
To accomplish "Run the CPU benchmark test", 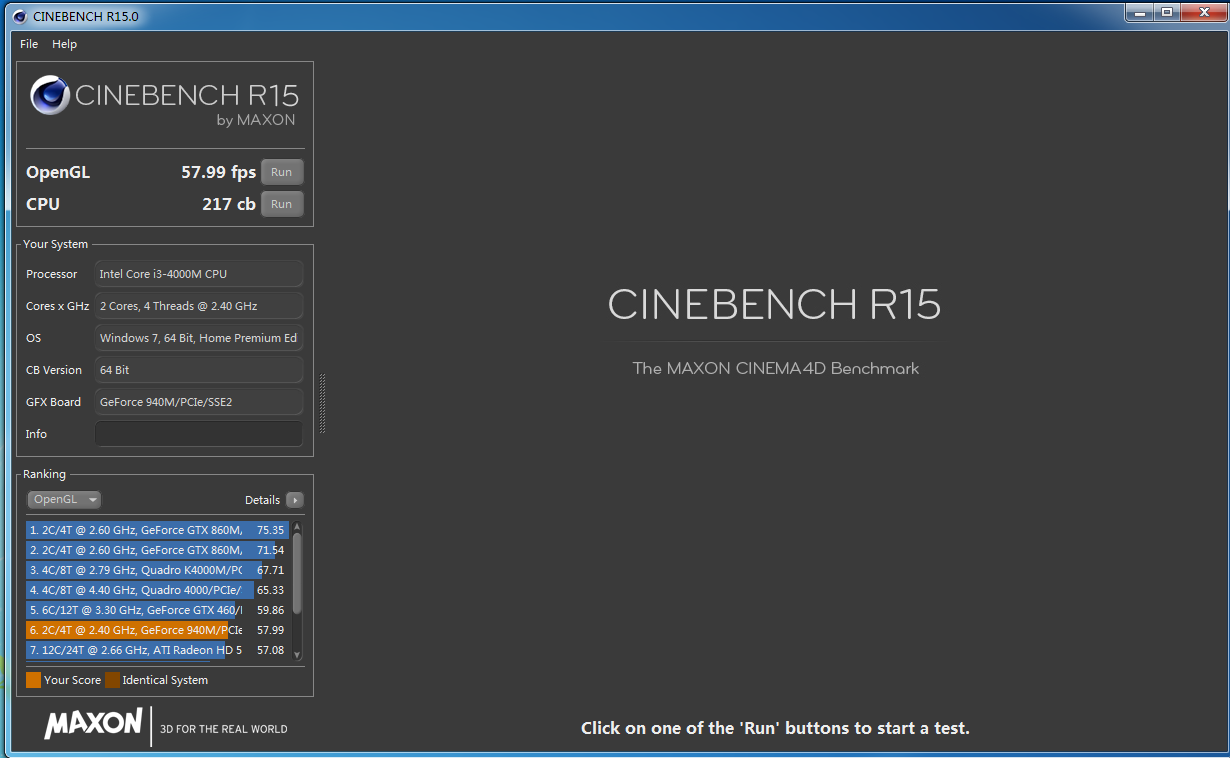I will coord(282,204).
